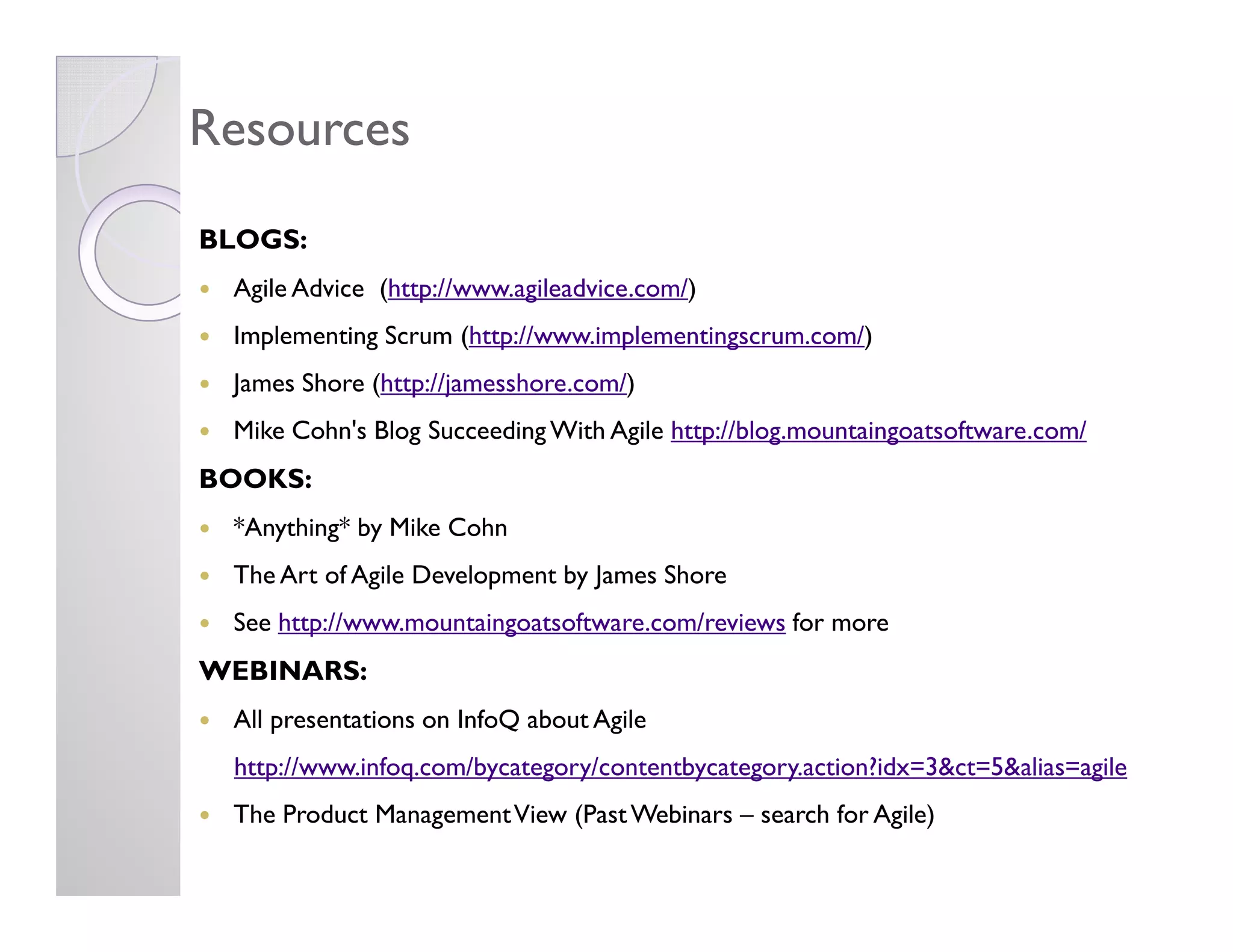Click the text "Implementing Scrum"

pyautogui.click(x=343, y=336)
